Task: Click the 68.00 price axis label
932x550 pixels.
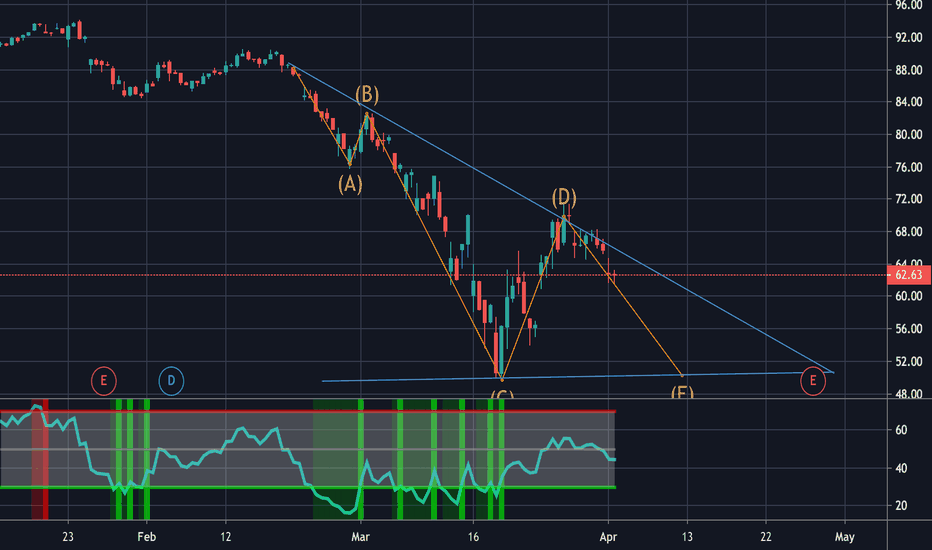Action: (909, 231)
